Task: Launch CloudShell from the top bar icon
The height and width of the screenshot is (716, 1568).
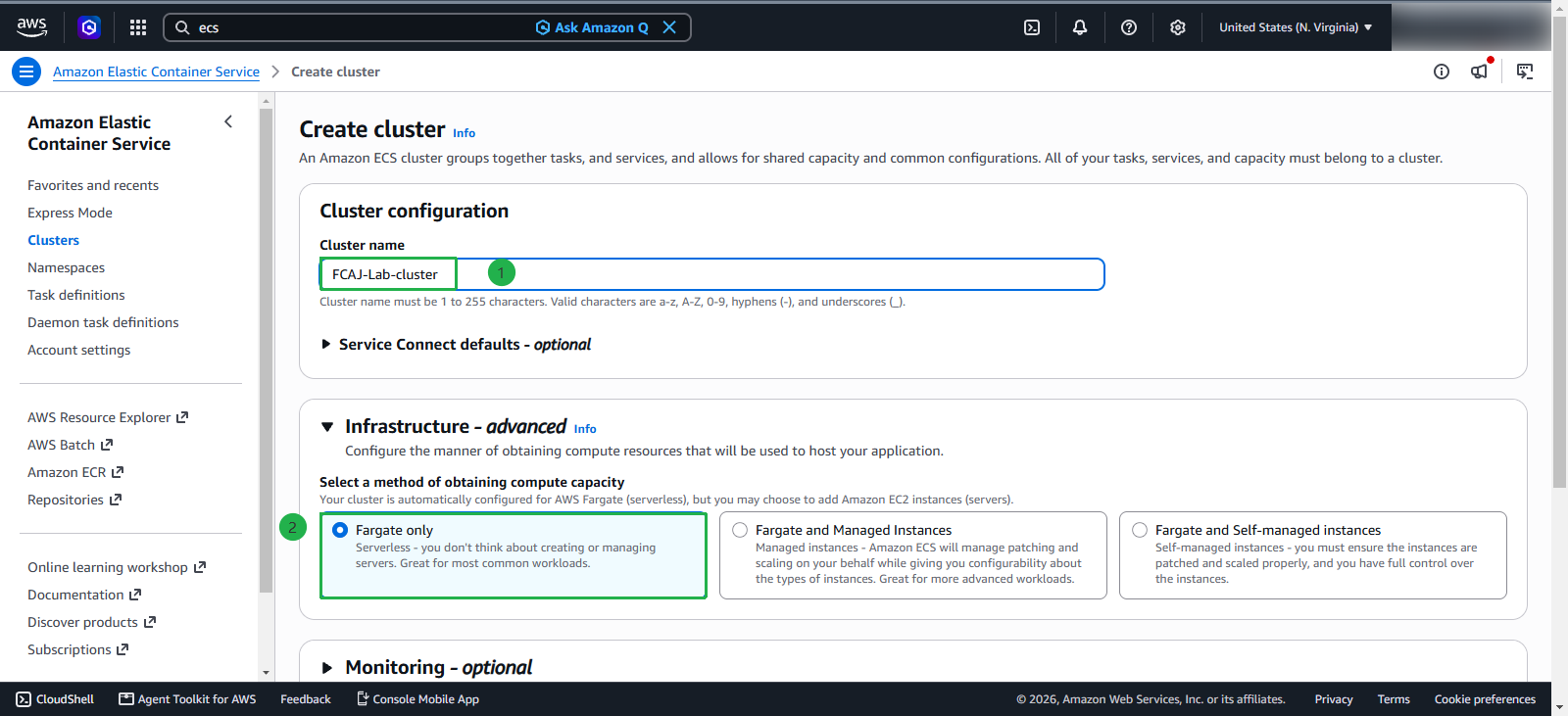Action: coord(1032,27)
